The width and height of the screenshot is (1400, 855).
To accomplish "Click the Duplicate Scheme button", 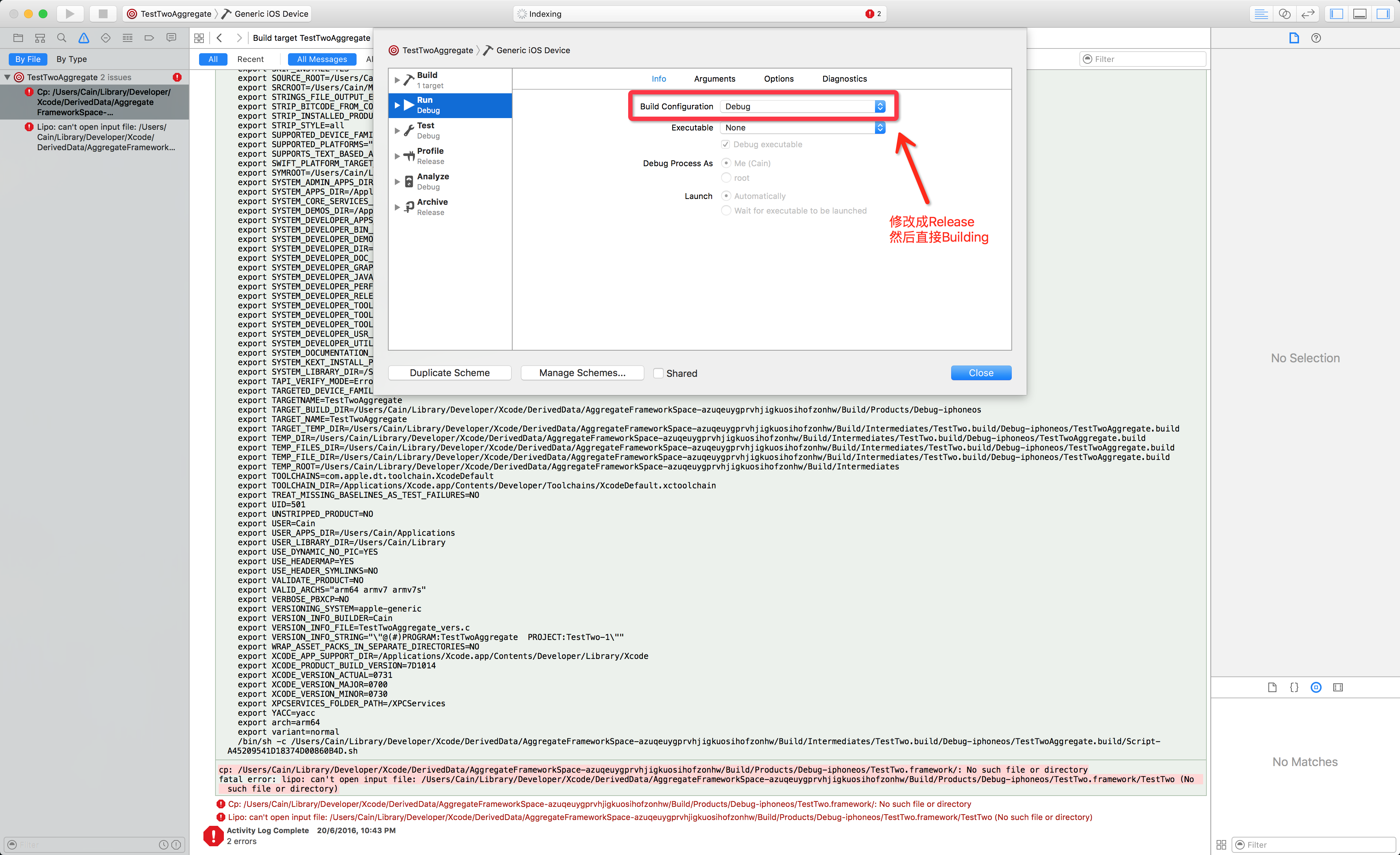I will (450, 373).
